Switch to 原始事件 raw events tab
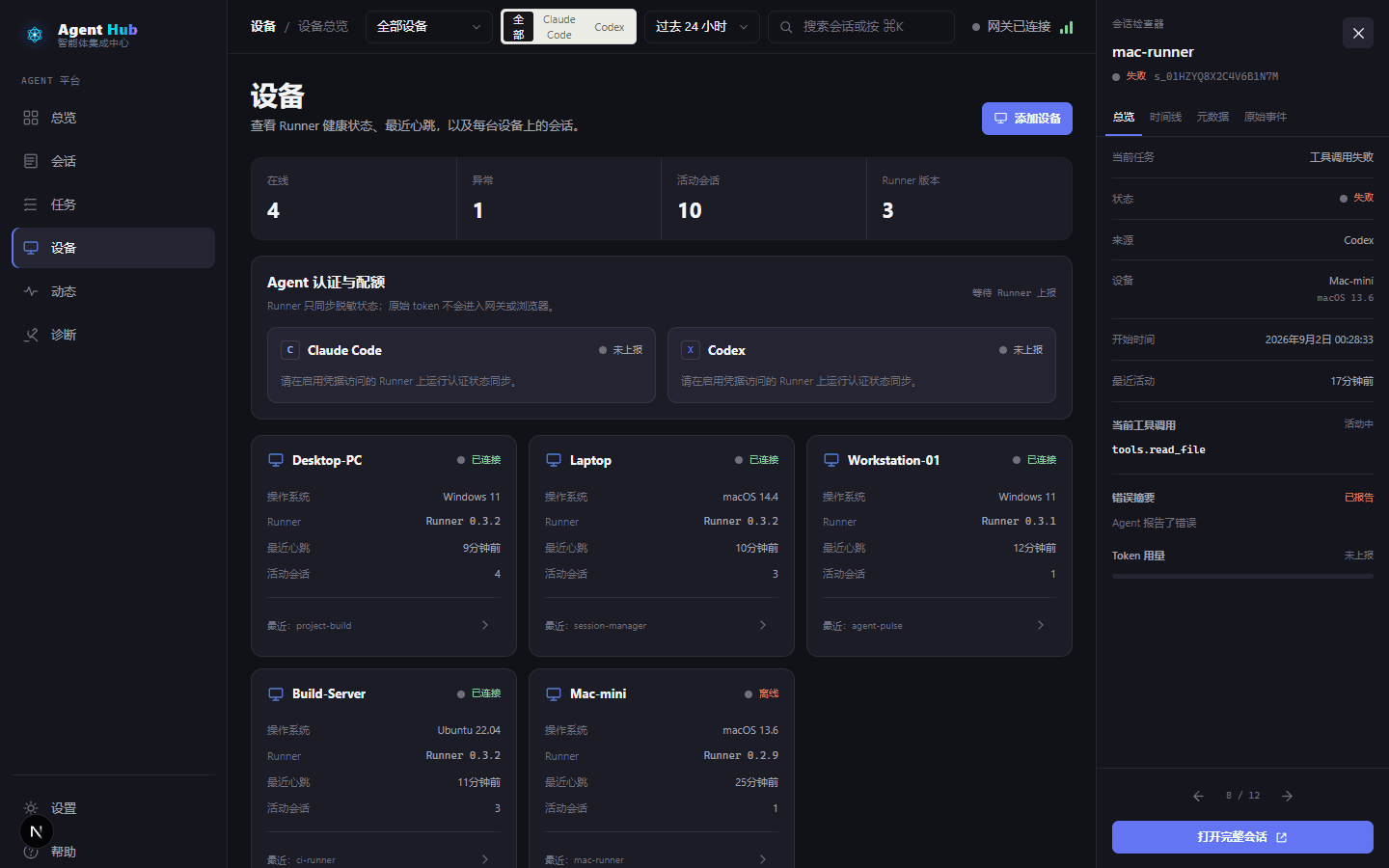Viewport: 1389px width, 868px height. click(1266, 117)
